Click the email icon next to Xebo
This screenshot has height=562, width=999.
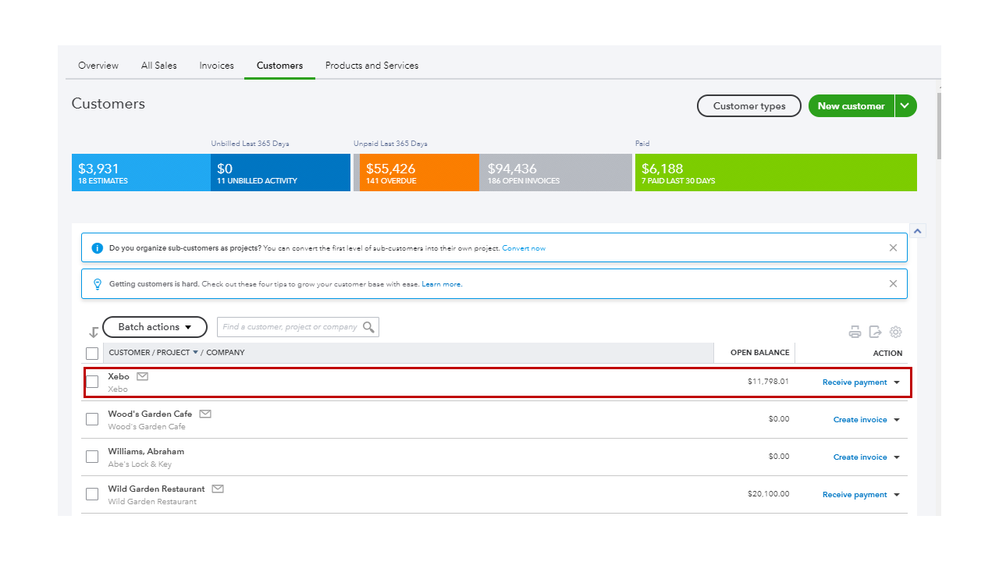[x=143, y=376]
